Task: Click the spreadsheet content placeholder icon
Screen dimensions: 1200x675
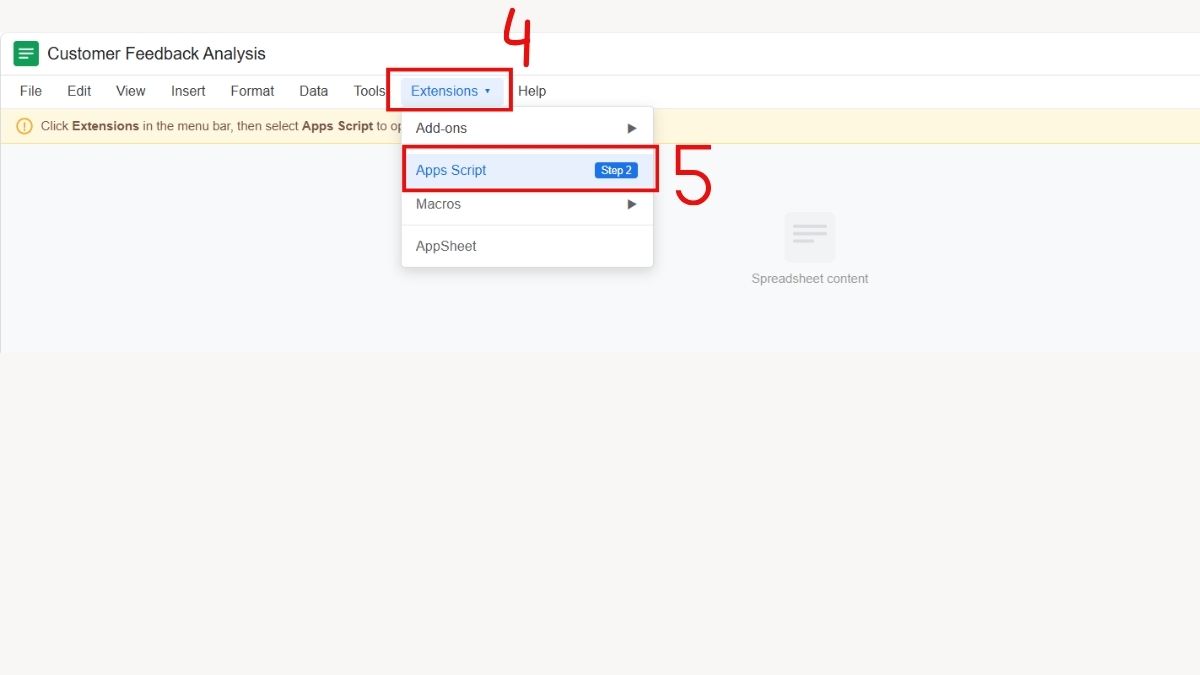Action: pos(810,237)
